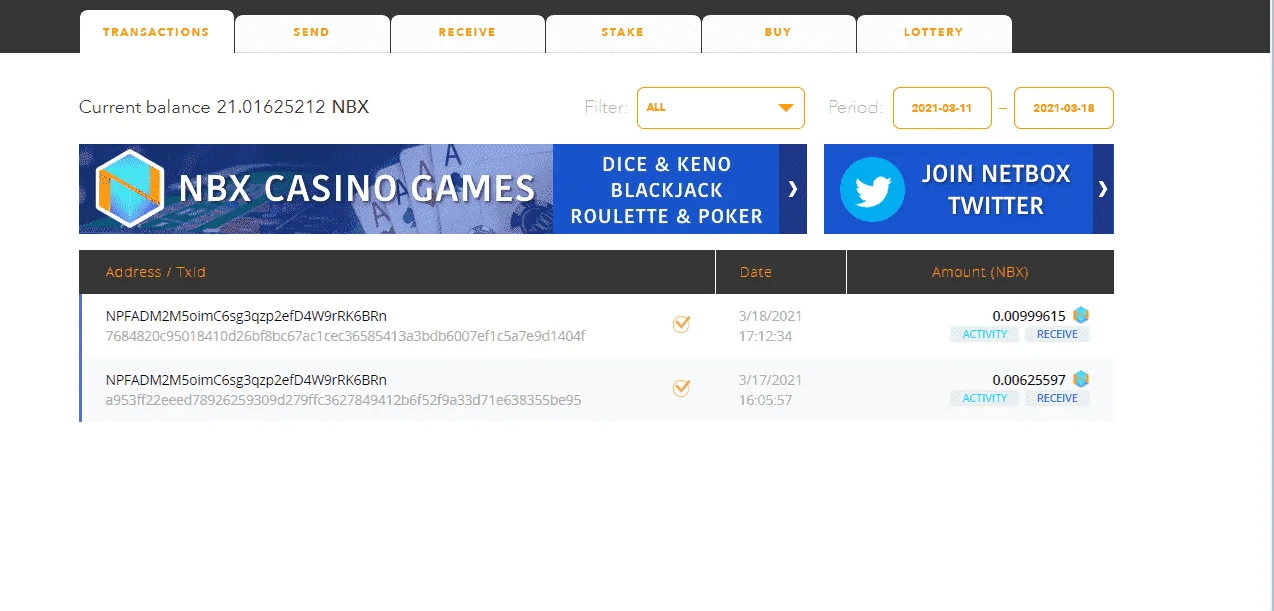Click the amount 0.00625597
Screen dimensions: 1274x611
(1029, 379)
